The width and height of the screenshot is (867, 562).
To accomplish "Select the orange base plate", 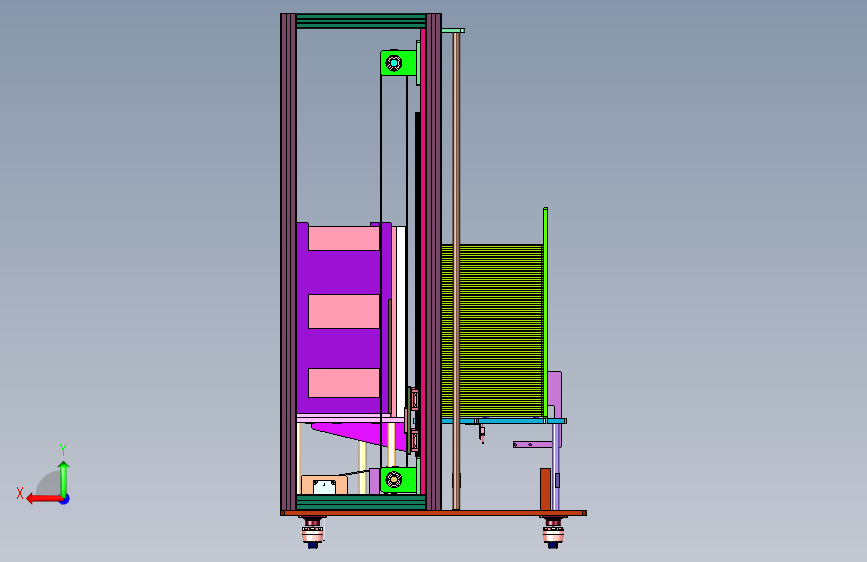I will pos(434,513).
